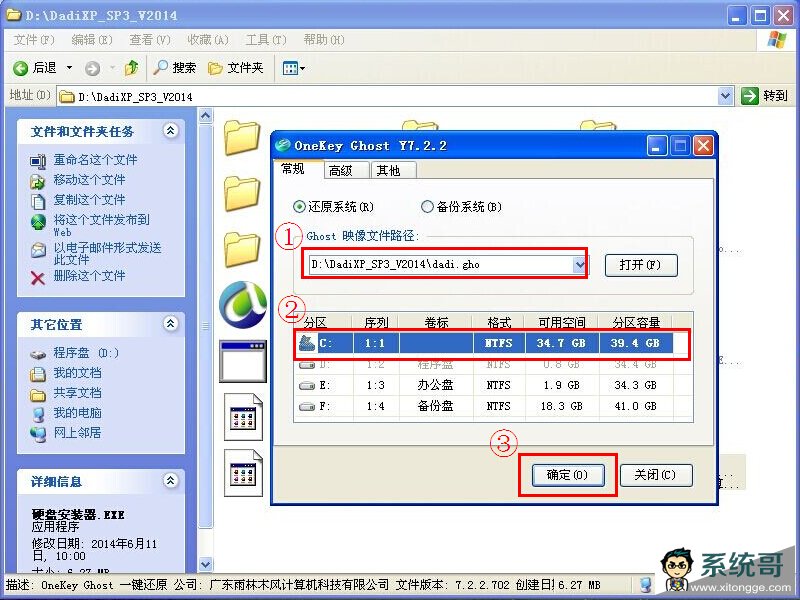Click the 确定(O) button
Image resolution: width=800 pixels, height=600 pixels.
(x=567, y=475)
